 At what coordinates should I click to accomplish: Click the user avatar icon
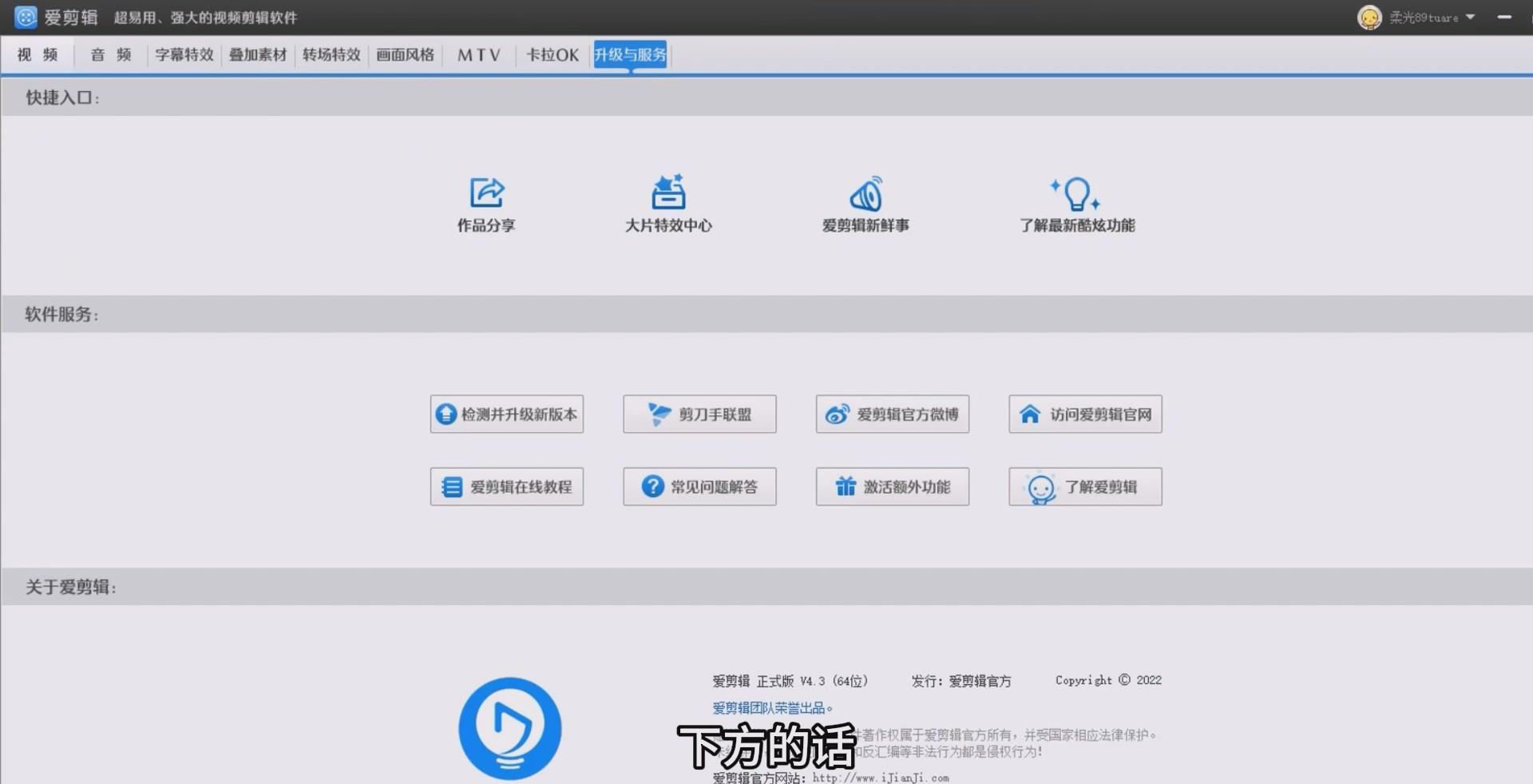(1369, 17)
